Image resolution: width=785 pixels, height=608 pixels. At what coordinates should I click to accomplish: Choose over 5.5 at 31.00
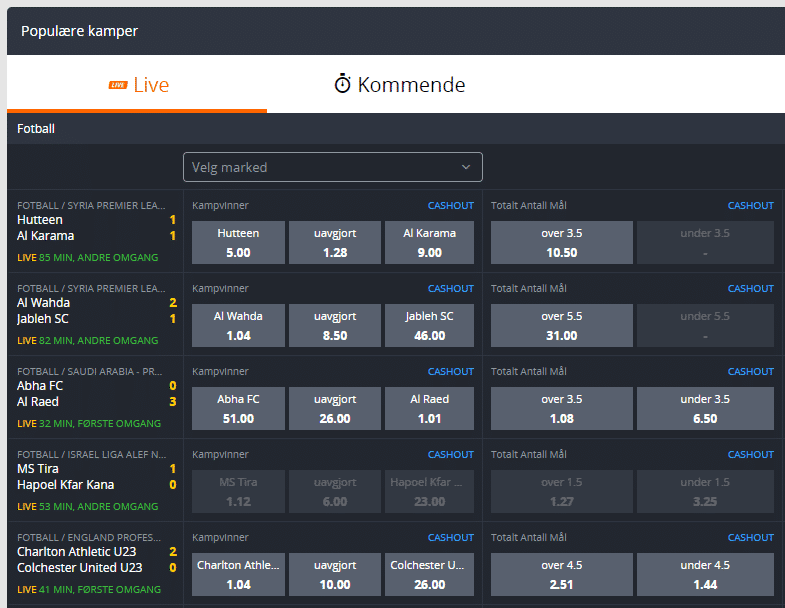562,326
